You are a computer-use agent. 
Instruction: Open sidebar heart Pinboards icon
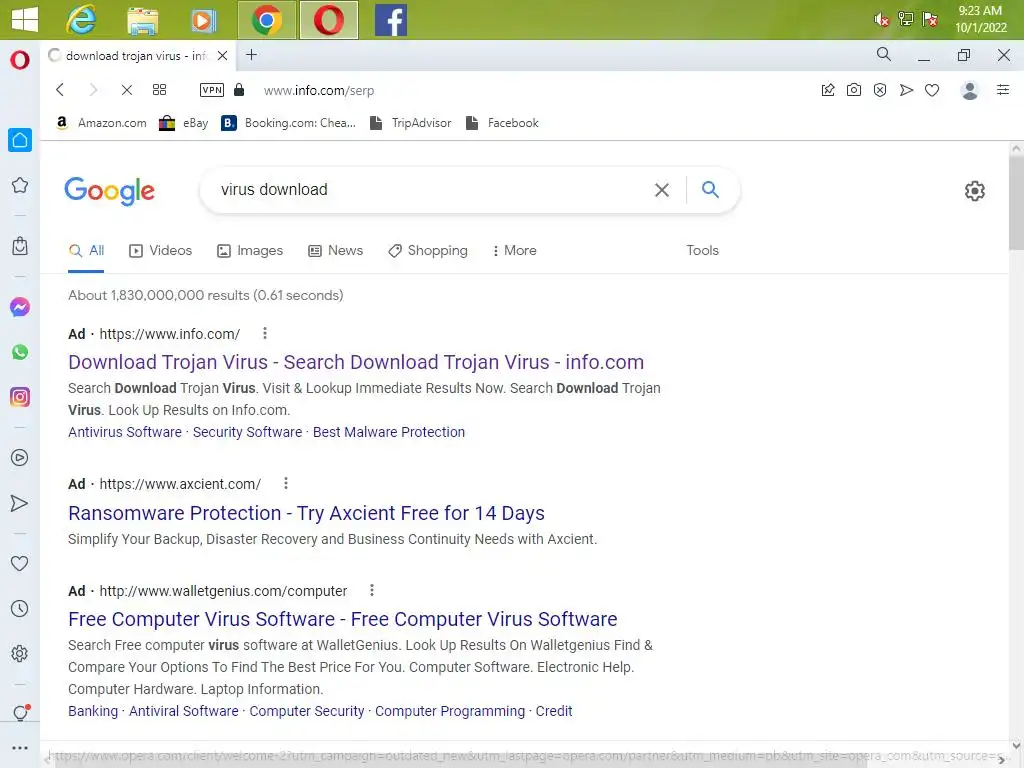pos(20,563)
